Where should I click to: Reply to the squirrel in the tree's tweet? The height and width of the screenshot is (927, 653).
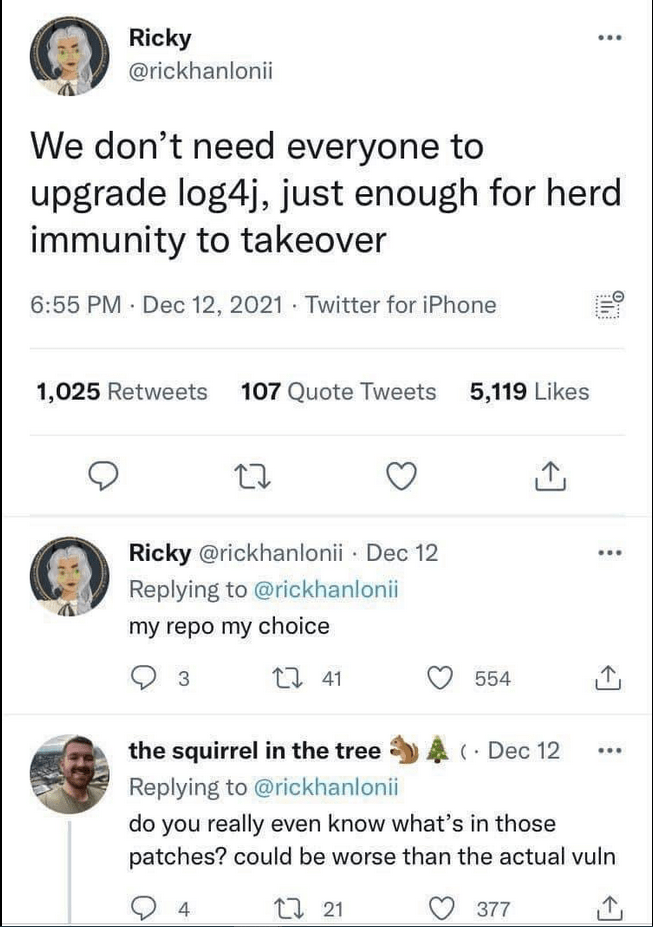(x=146, y=908)
